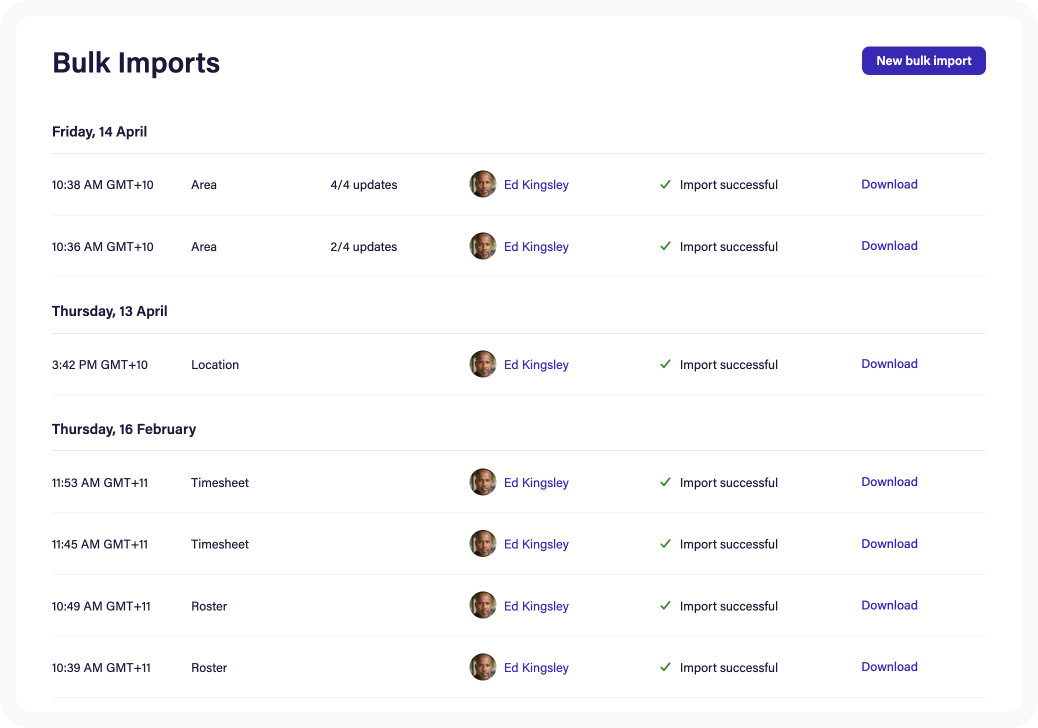Click the checkmark beside the Location import success
1038x728 pixels.
pyautogui.click(x=666, y=364)
